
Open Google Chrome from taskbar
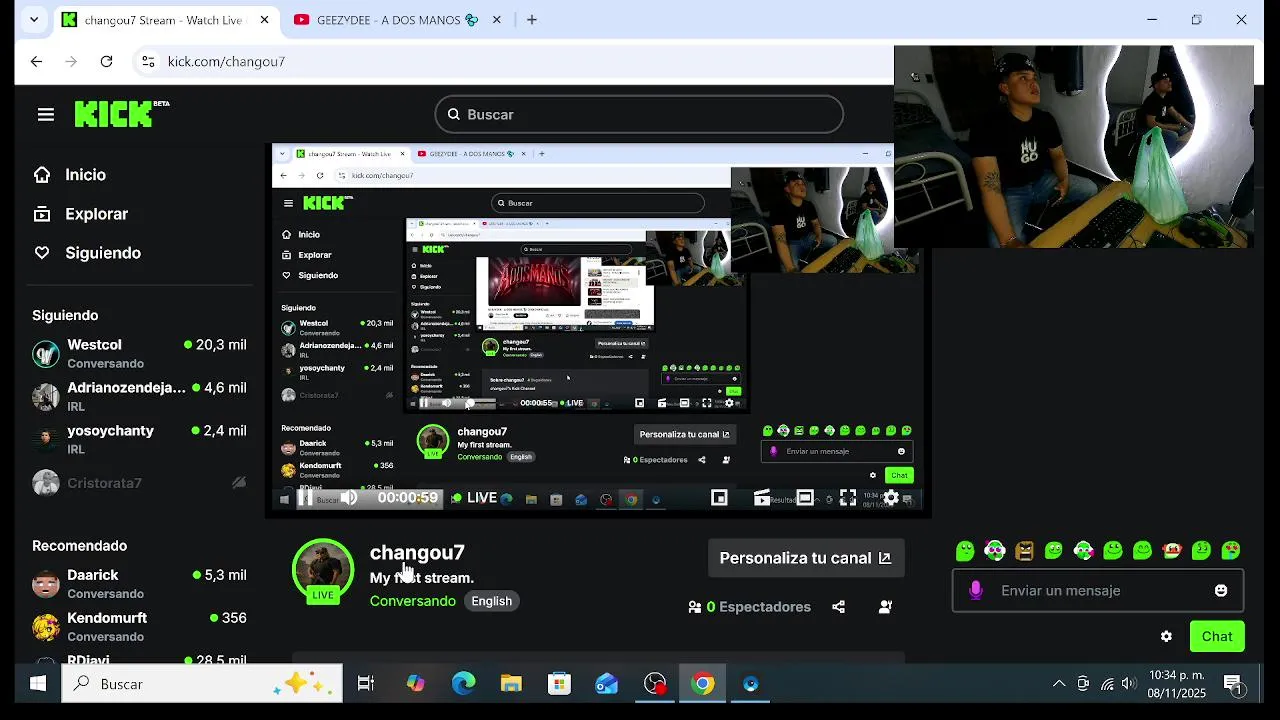click(703, 684)
